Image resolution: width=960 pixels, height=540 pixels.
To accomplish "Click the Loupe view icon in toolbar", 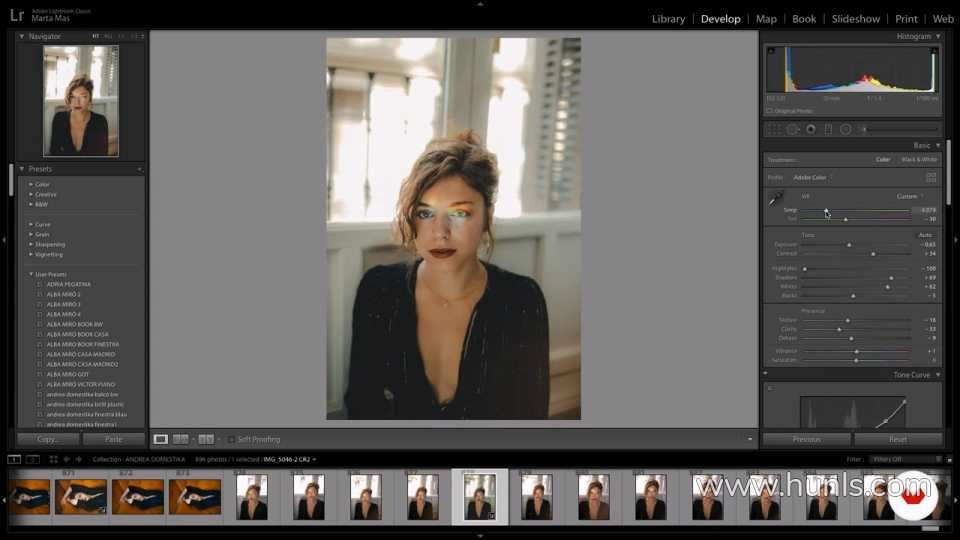I will [x=160, y=439].
